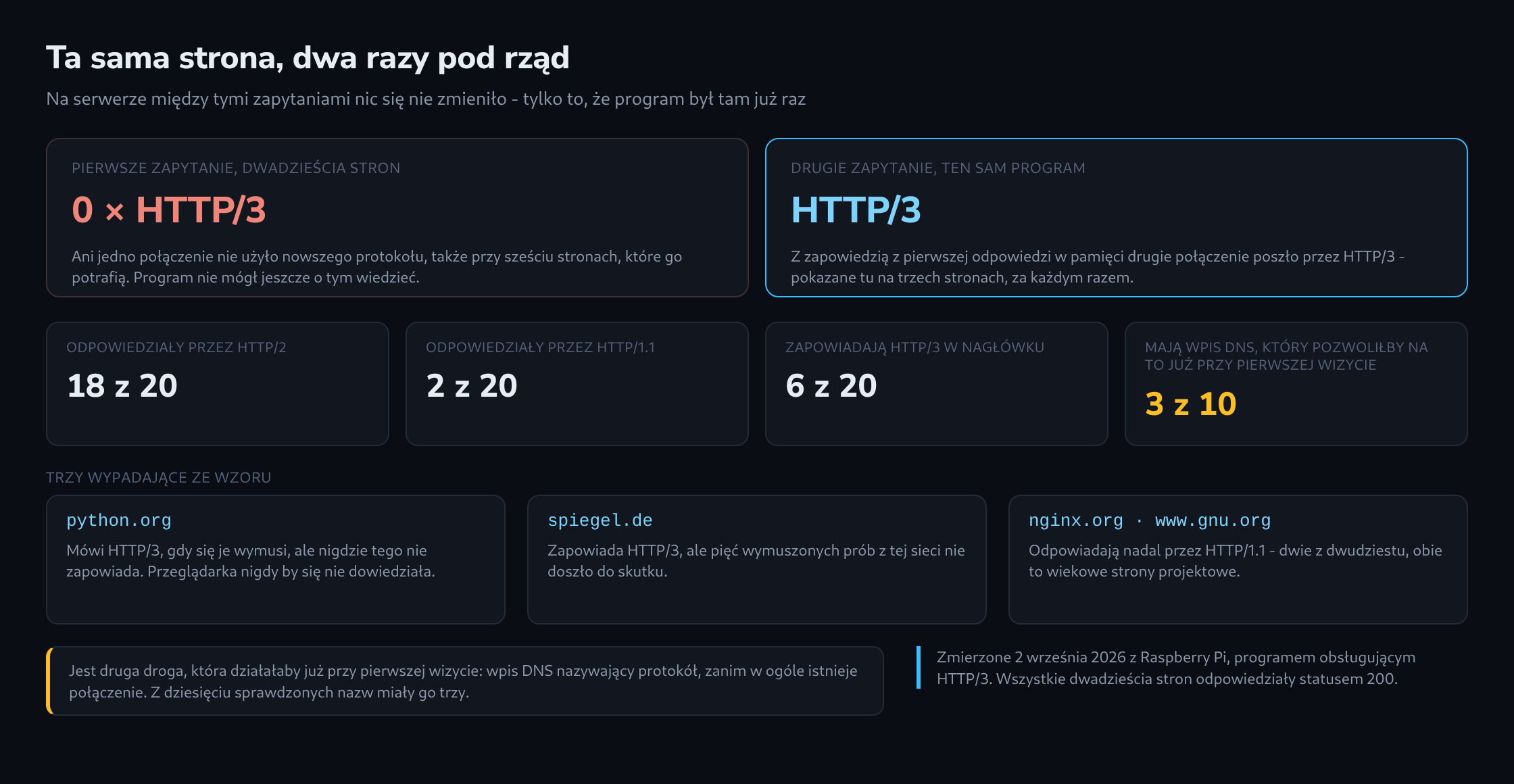Click the heading "Ta sama strona, dwa razy pod rząd"

coord(308,58)
